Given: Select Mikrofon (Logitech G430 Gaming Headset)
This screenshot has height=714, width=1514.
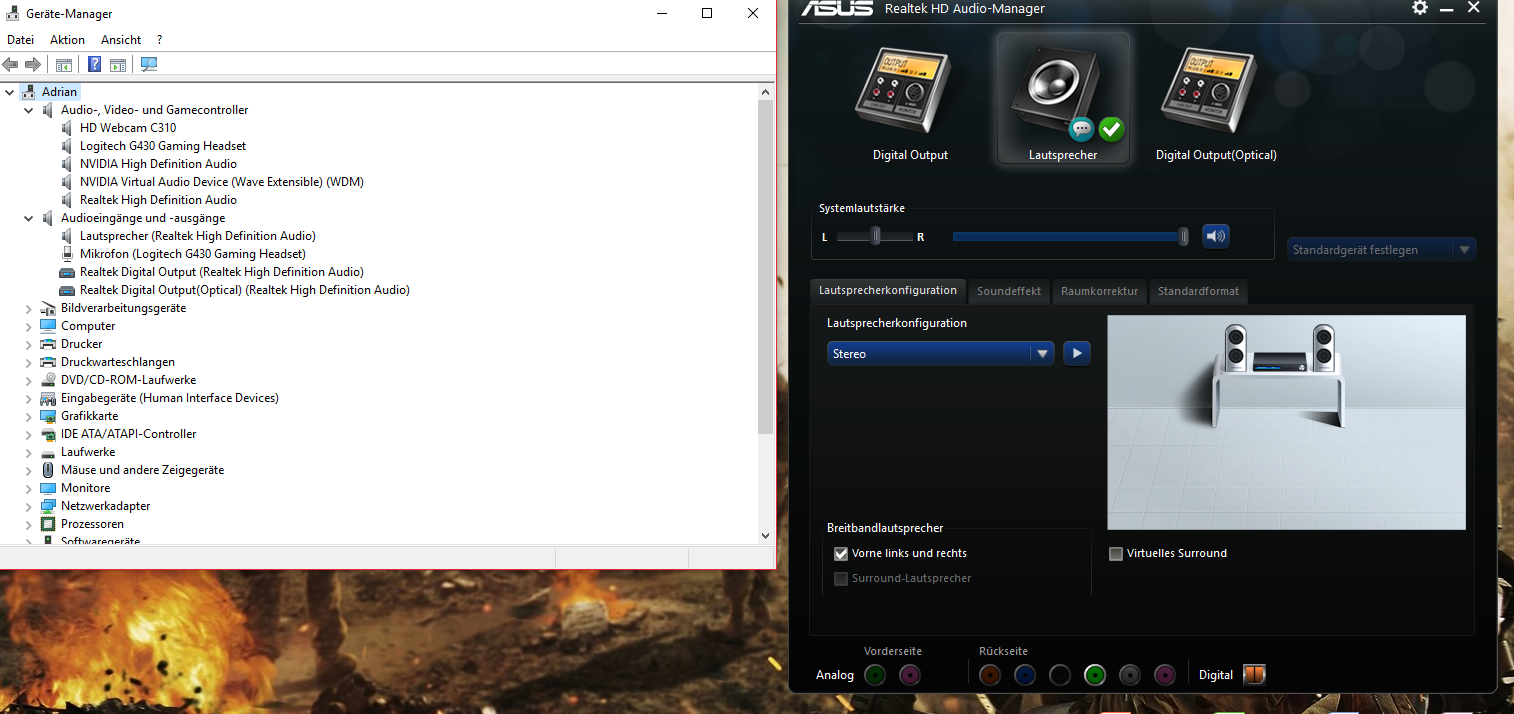Looking at the screenshot, I should point(193,254).
